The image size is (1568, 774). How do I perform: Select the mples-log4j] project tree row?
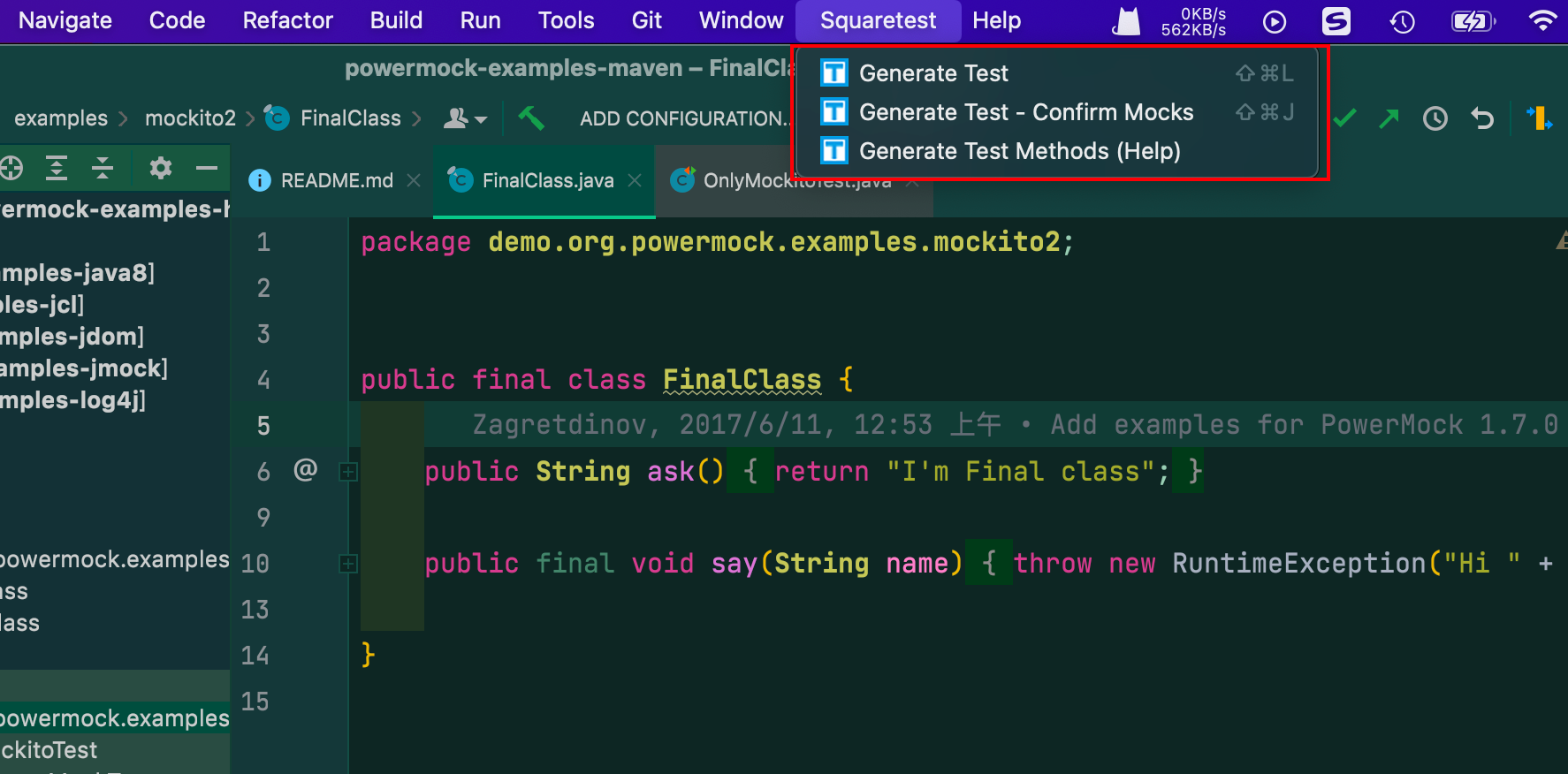pyautogui.click(x=115, y=400)
